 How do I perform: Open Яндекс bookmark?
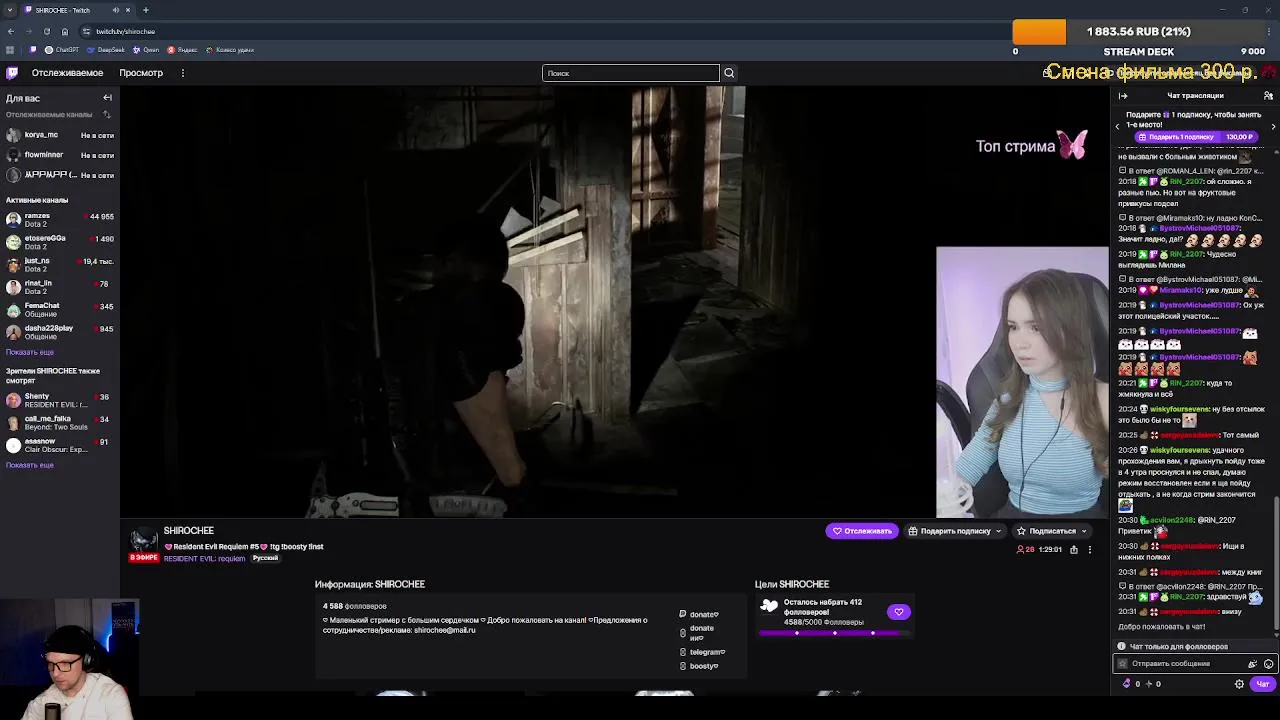(x=183, y=50)
